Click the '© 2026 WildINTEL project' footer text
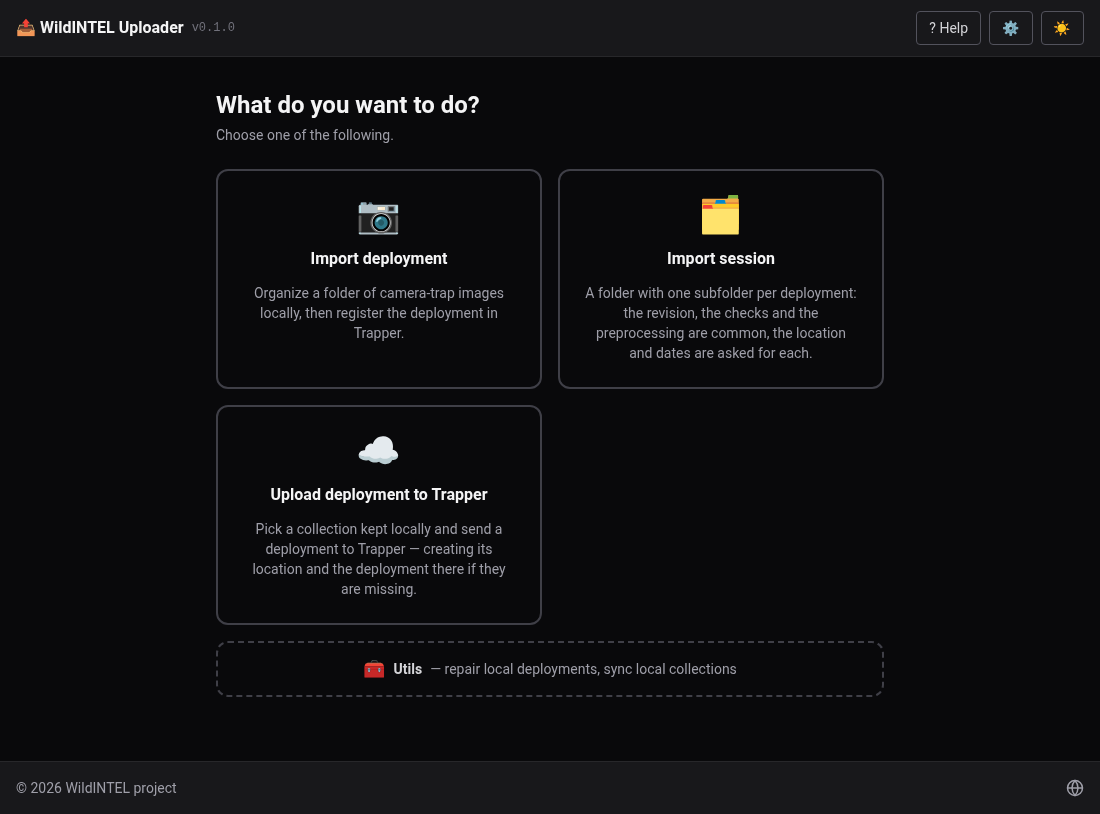1100x814 pixels. 96,788
